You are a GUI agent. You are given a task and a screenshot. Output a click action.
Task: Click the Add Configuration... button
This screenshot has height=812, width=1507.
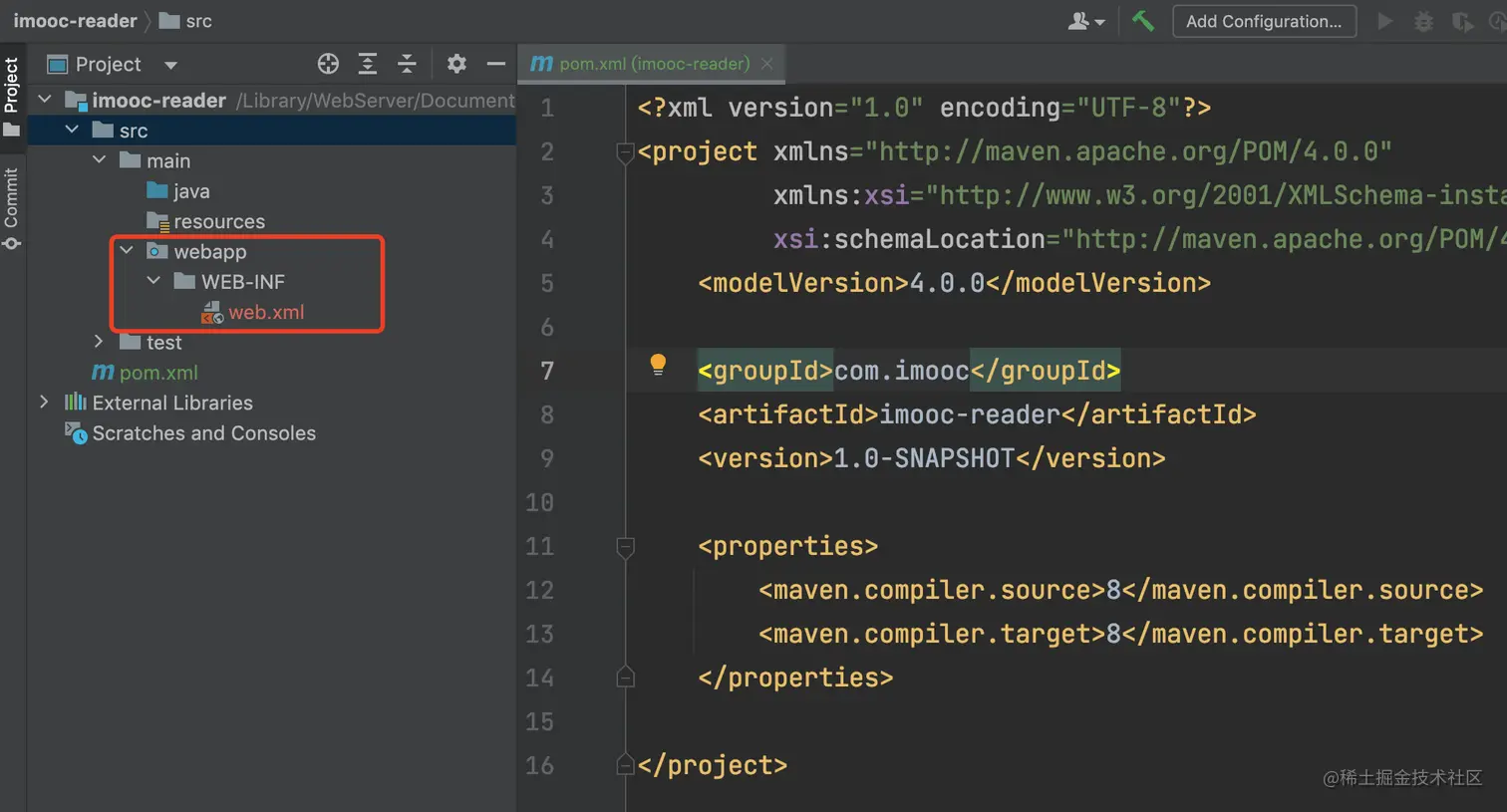click(1264, 21)
